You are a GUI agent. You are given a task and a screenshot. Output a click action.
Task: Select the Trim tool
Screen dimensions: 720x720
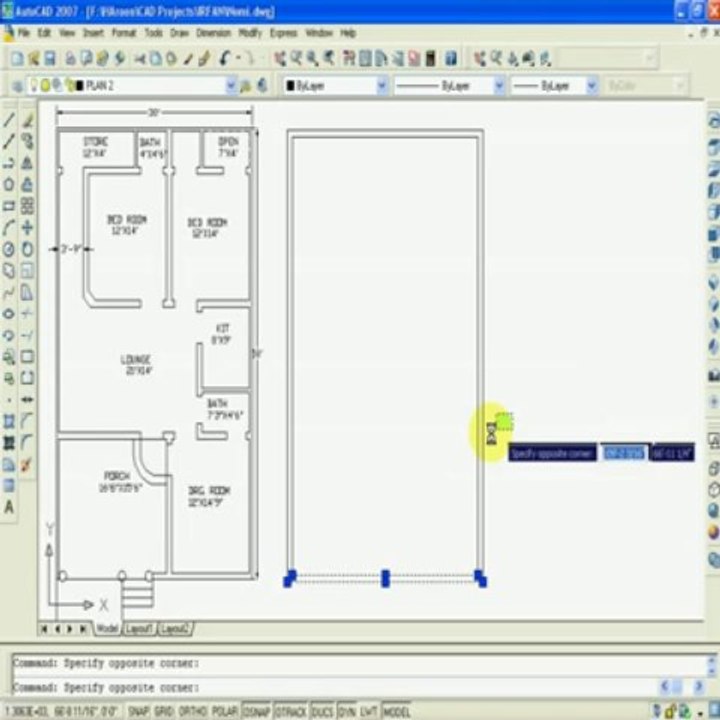point(27,314)
